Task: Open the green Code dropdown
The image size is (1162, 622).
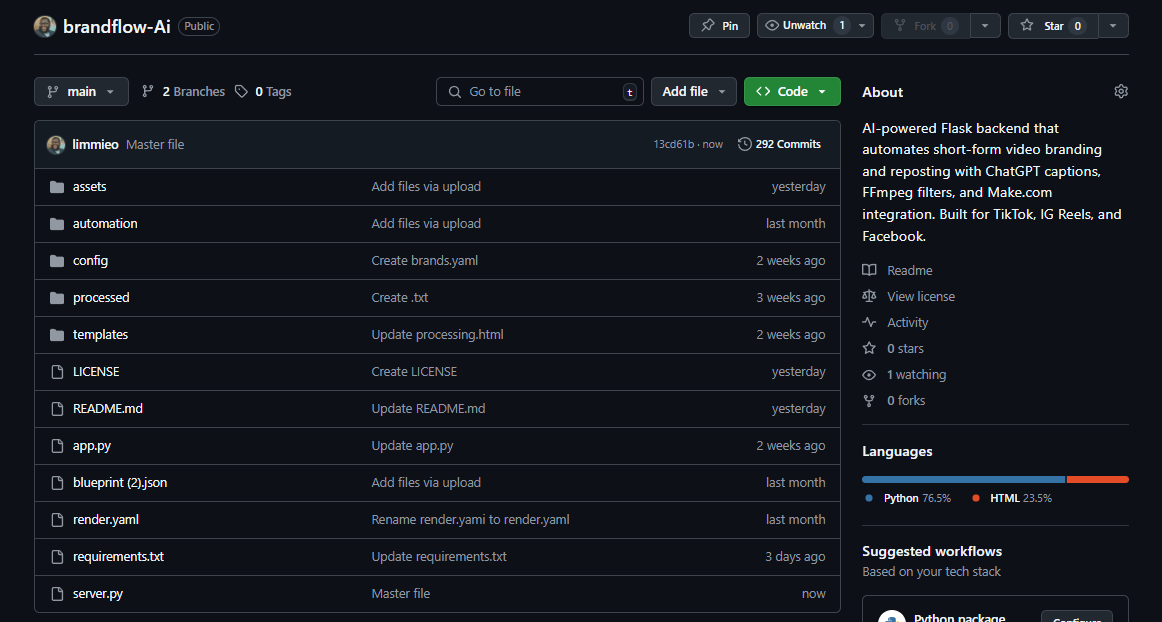Action: tap(792, 91)
